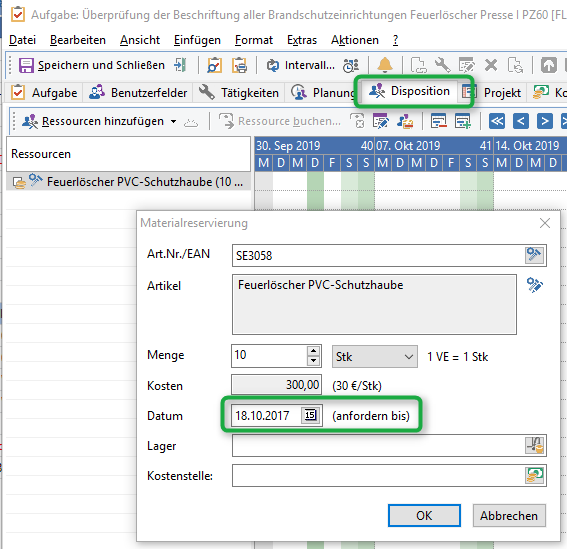Click Speichern und Schließen button
This screenshot has width=567, height=549.
92,65
